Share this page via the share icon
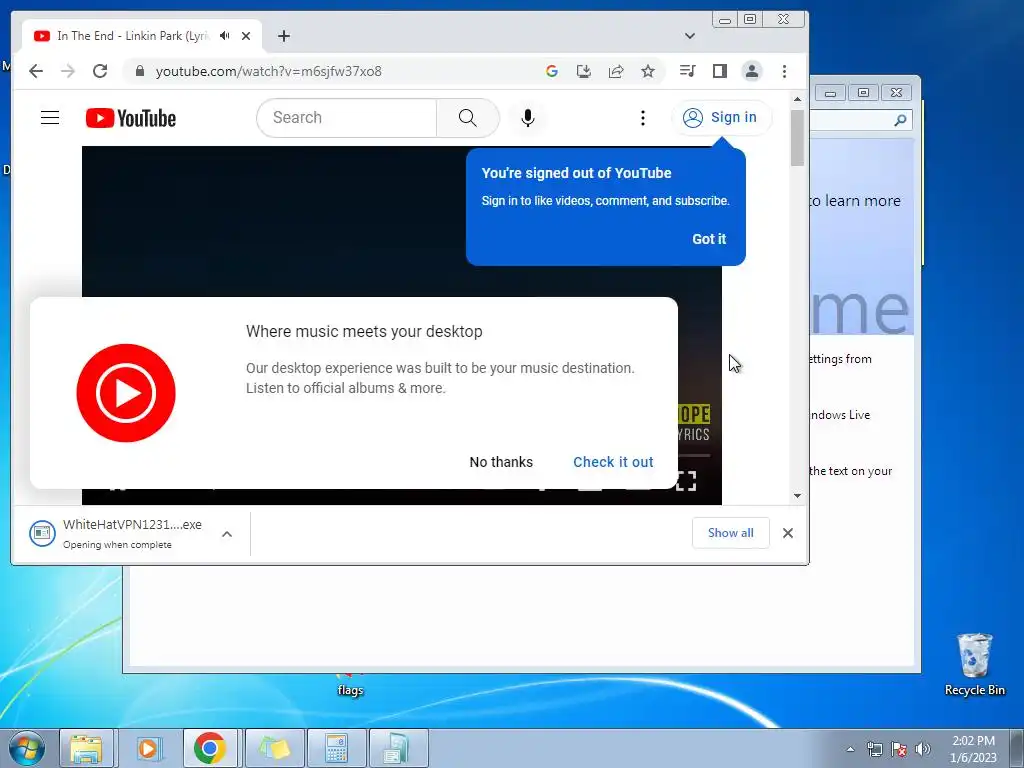 point(616,71)
